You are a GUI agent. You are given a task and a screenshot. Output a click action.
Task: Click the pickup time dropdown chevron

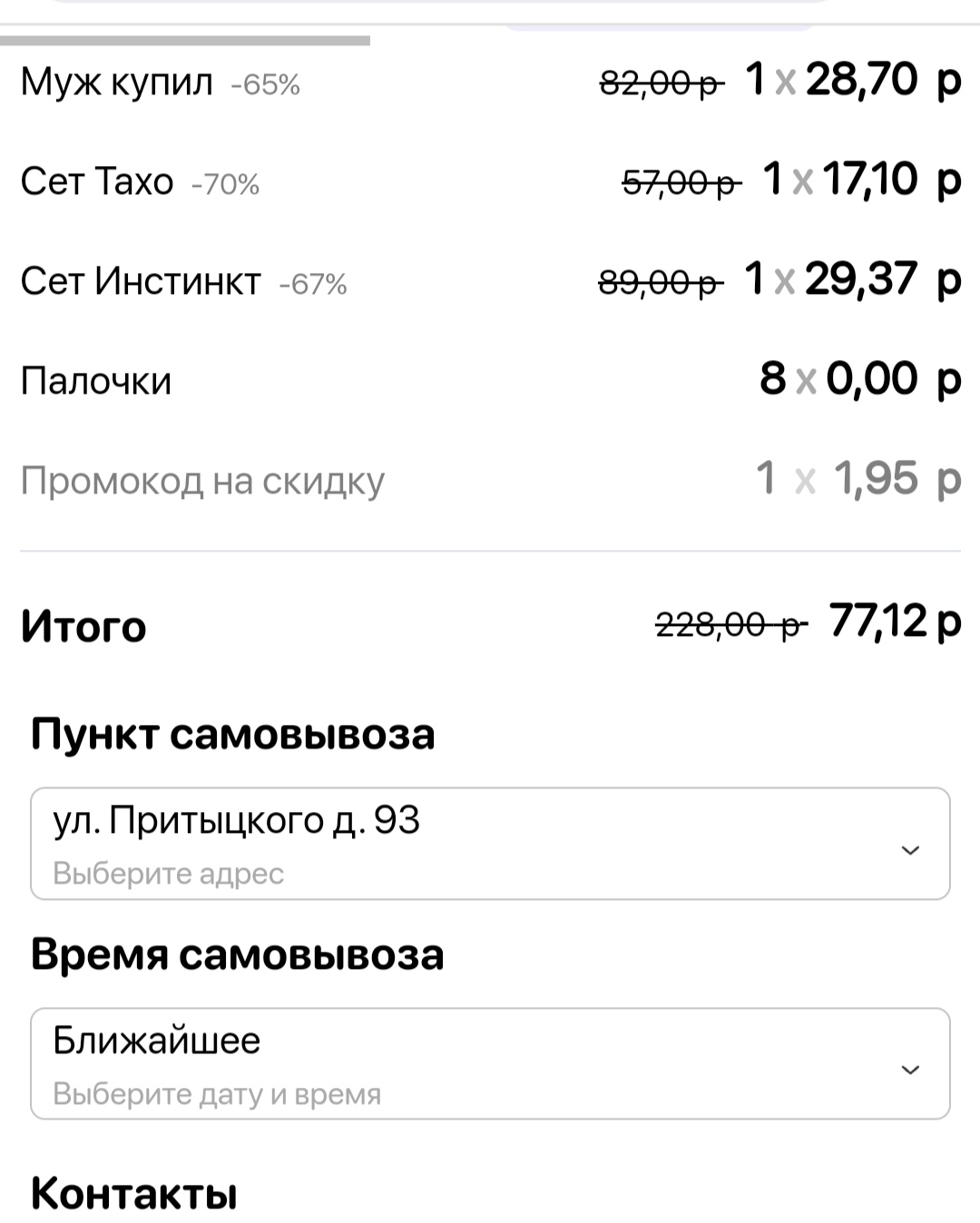[910, 1070]
